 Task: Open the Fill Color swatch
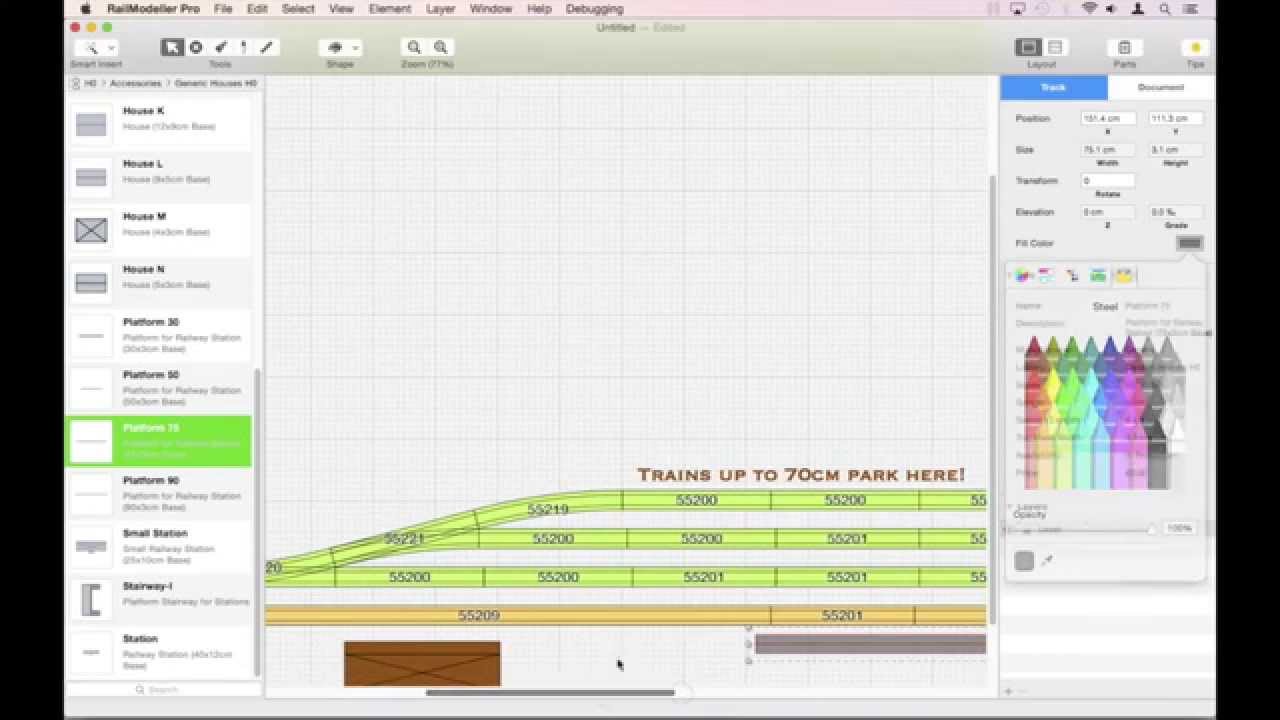tap(1189, 243)
